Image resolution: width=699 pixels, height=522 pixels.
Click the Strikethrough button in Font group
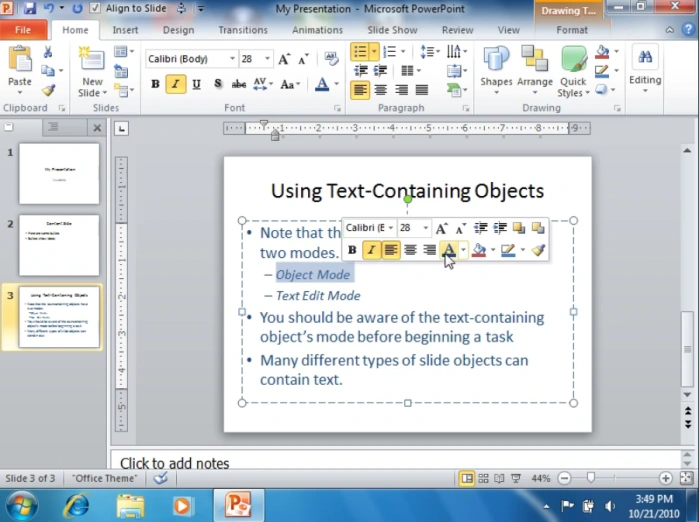point(238,84)
